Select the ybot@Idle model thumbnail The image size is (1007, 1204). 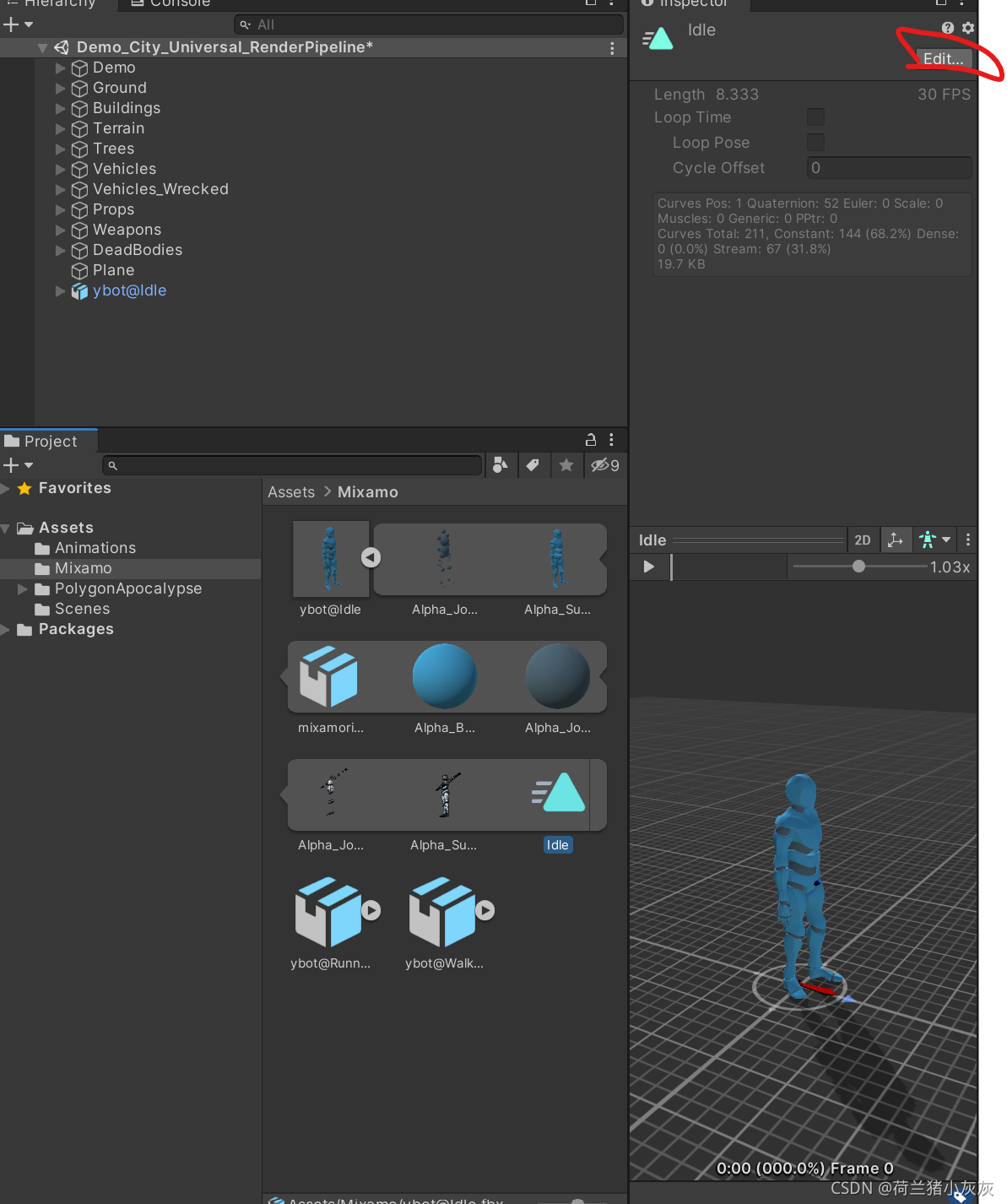(330, 557)
